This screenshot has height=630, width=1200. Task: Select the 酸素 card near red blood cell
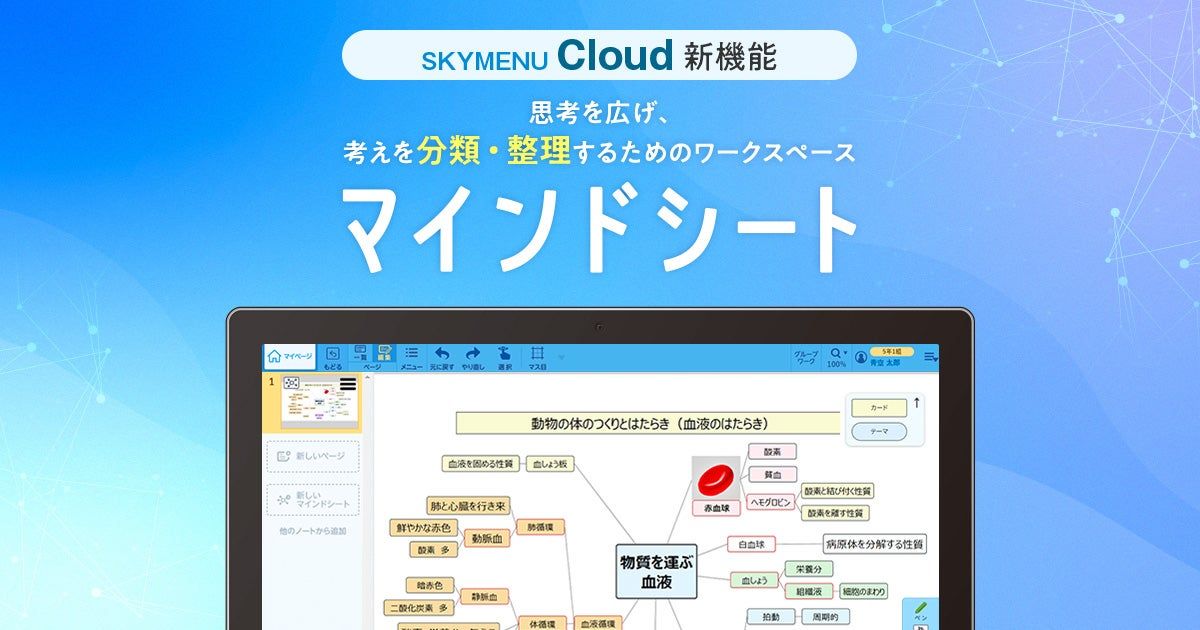coord(772,452)
